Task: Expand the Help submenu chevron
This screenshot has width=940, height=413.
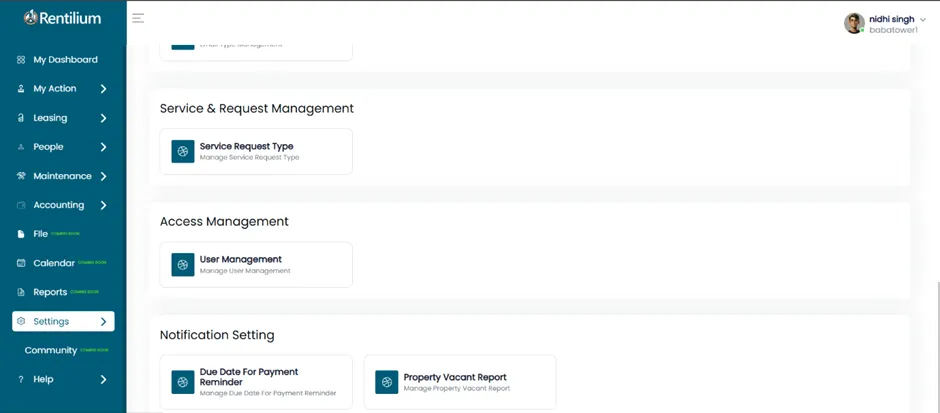Action: click(103, 379)
